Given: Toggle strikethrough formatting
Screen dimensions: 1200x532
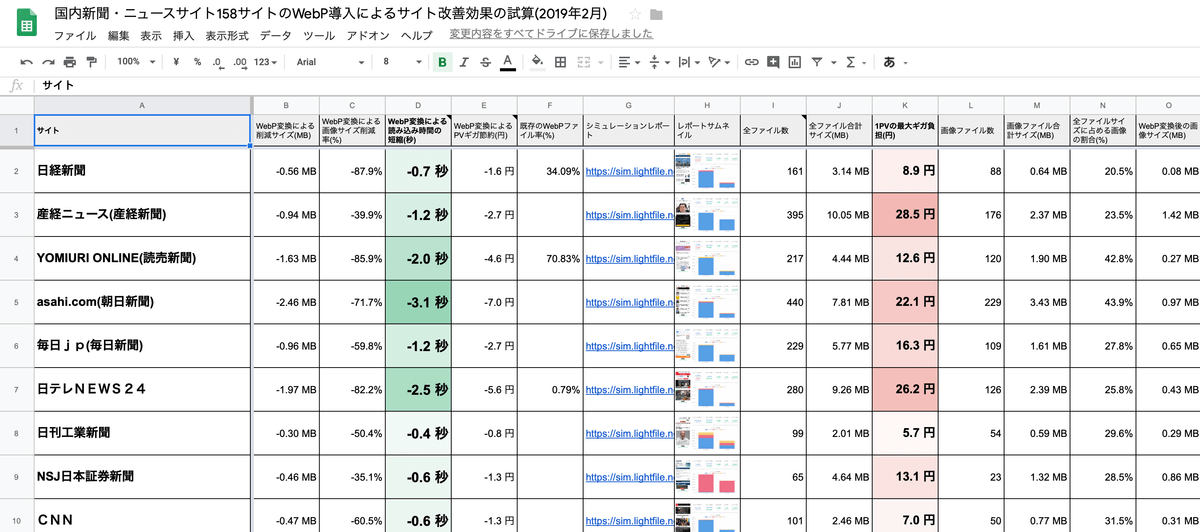Looking at the screenshot, I should [485, 62].
